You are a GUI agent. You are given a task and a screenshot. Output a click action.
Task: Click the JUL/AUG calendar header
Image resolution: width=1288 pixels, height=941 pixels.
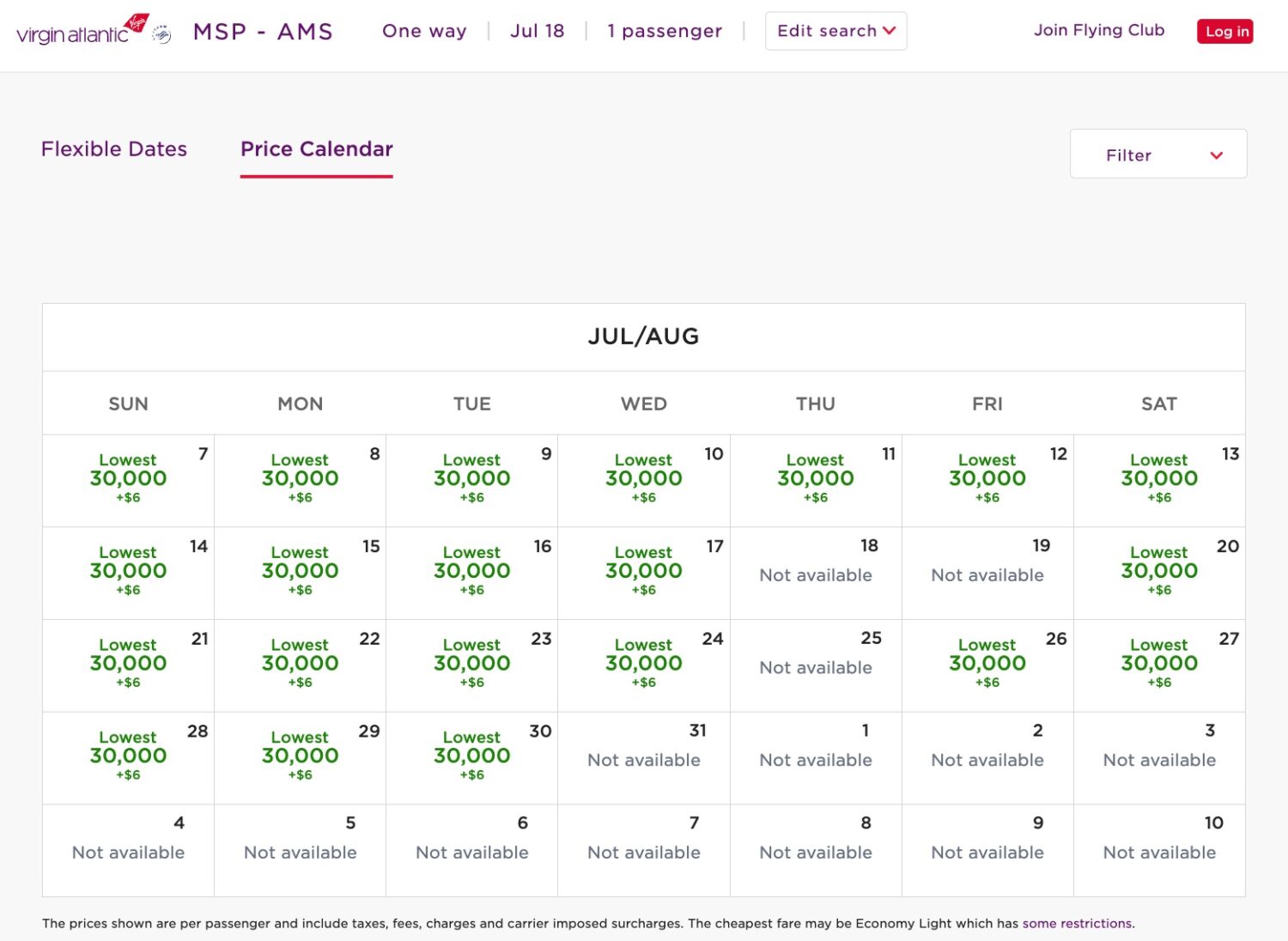[643, 337]
